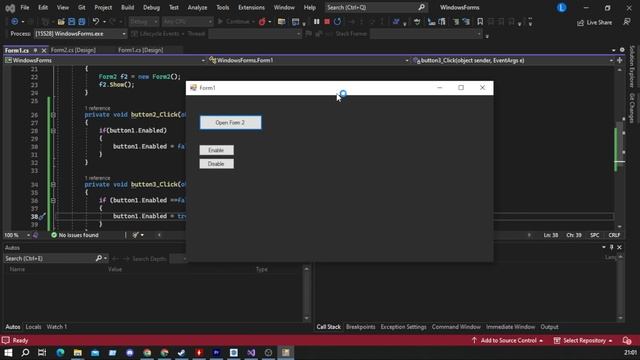
Task: Collapse the button2_Click method outline
Action: pos(53,115)
